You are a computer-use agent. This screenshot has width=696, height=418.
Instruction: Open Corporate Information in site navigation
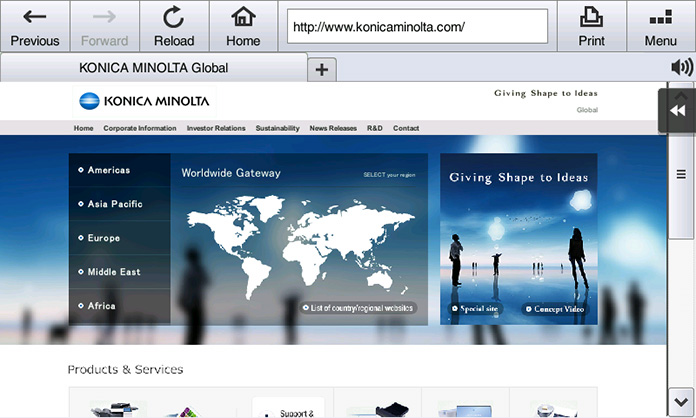coord(139,128)
